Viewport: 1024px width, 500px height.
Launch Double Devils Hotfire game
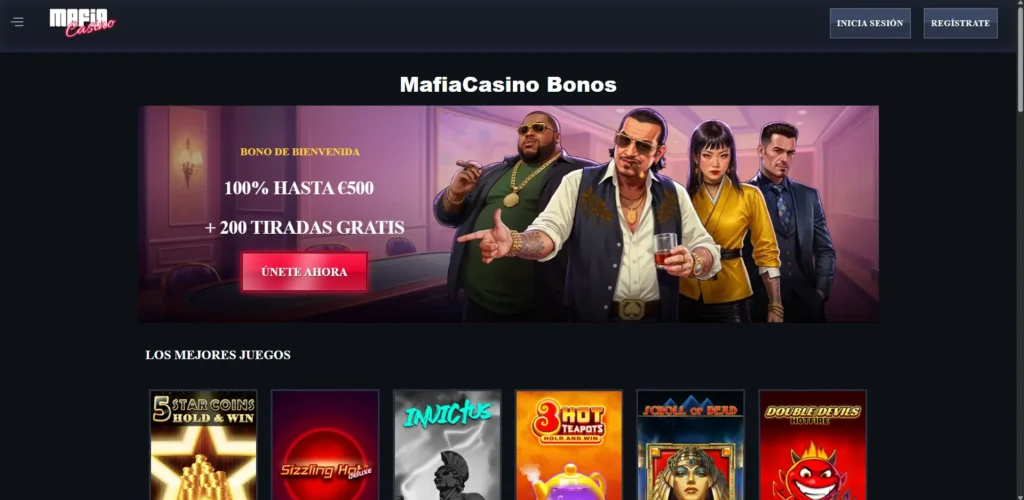point(812,445)
